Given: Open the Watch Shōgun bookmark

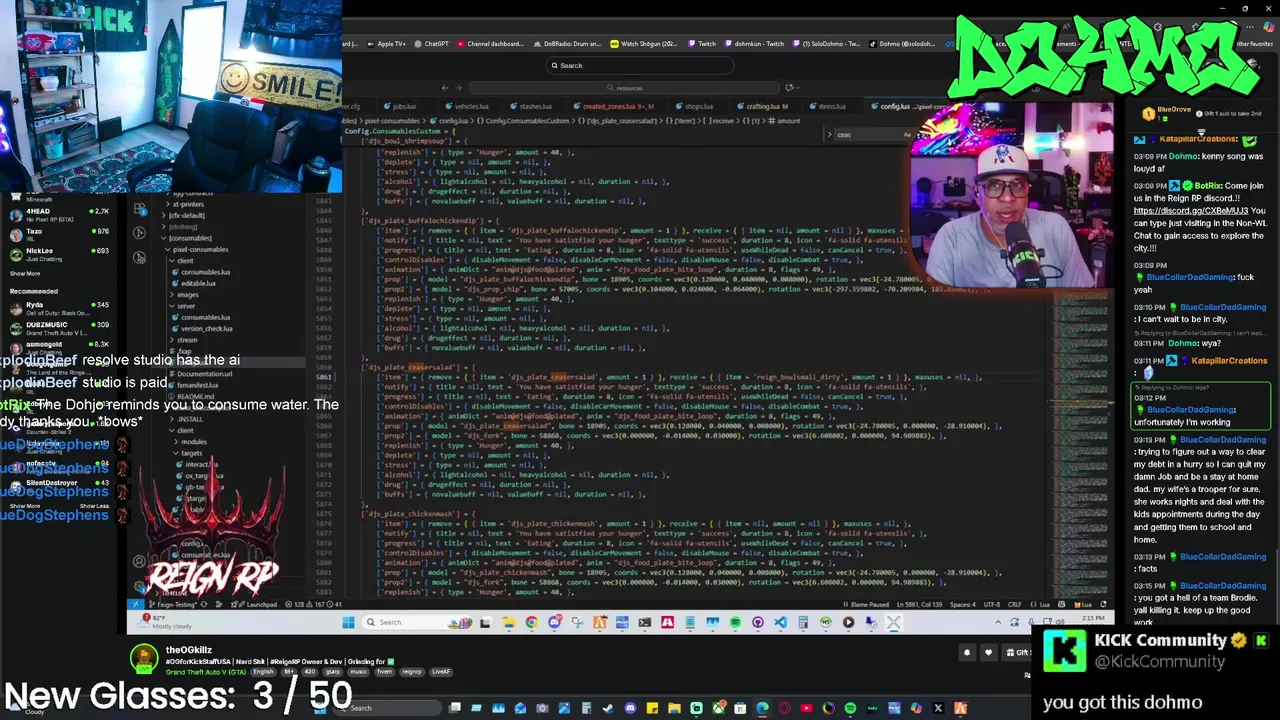Looking at the screenshot, I should [x=644, y=44].
